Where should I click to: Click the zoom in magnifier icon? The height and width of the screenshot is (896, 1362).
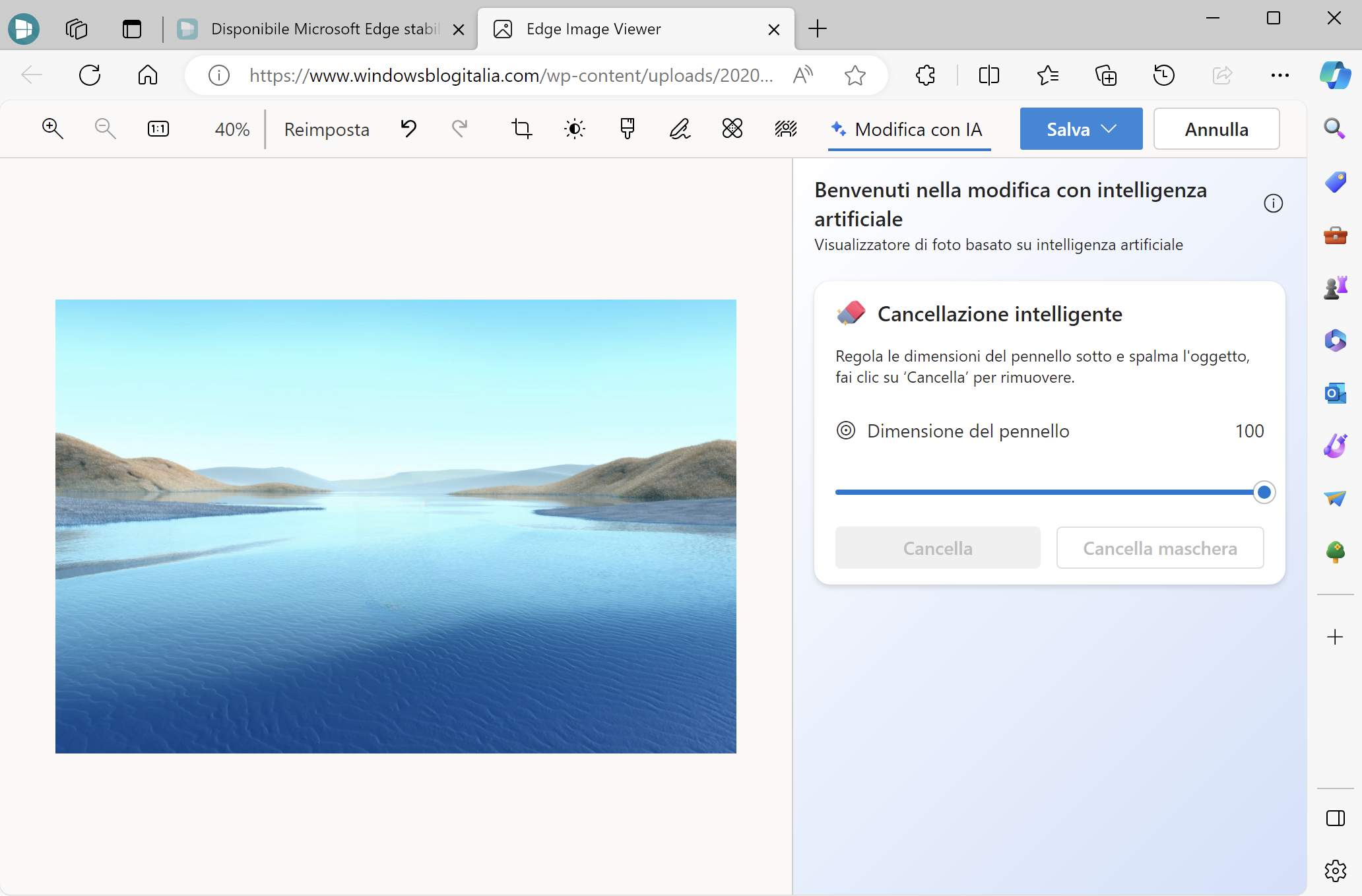pos(53,129)
